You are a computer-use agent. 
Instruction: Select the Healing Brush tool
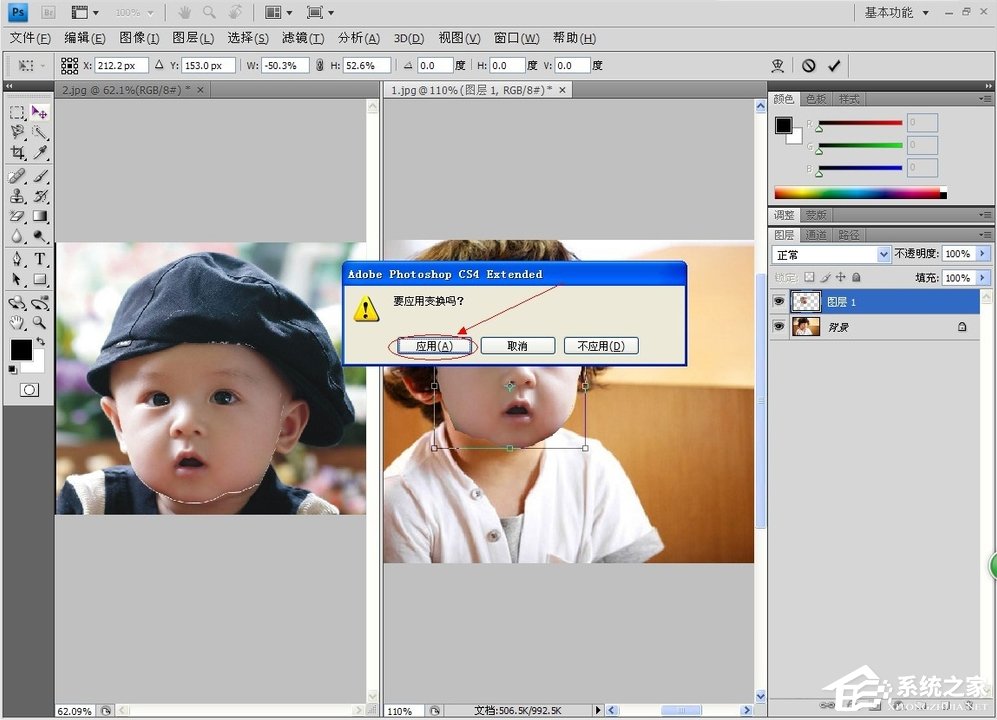[x=17, y=176]
